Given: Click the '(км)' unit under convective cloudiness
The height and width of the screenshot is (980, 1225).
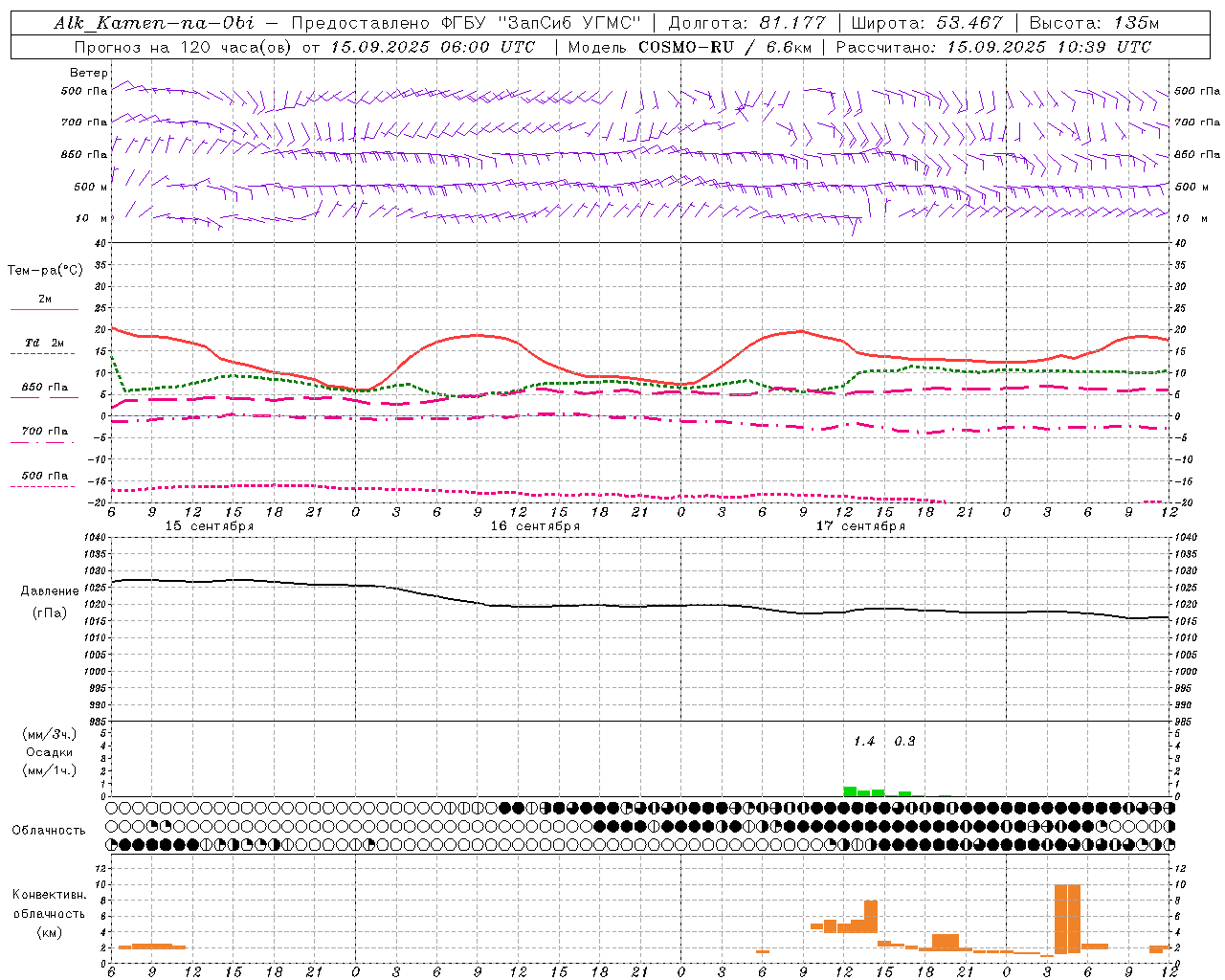Looking at the screenshot, I should tap(50, 932).
